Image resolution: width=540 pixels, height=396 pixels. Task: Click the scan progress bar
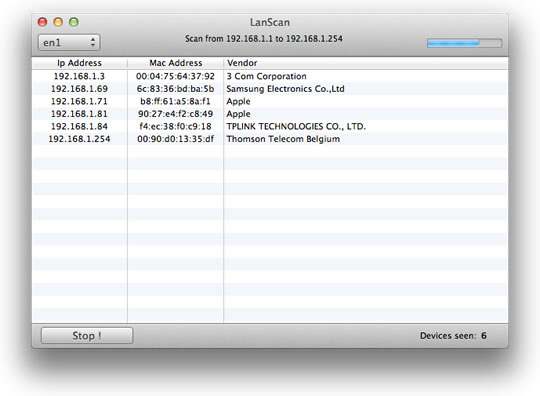point(464,43)
